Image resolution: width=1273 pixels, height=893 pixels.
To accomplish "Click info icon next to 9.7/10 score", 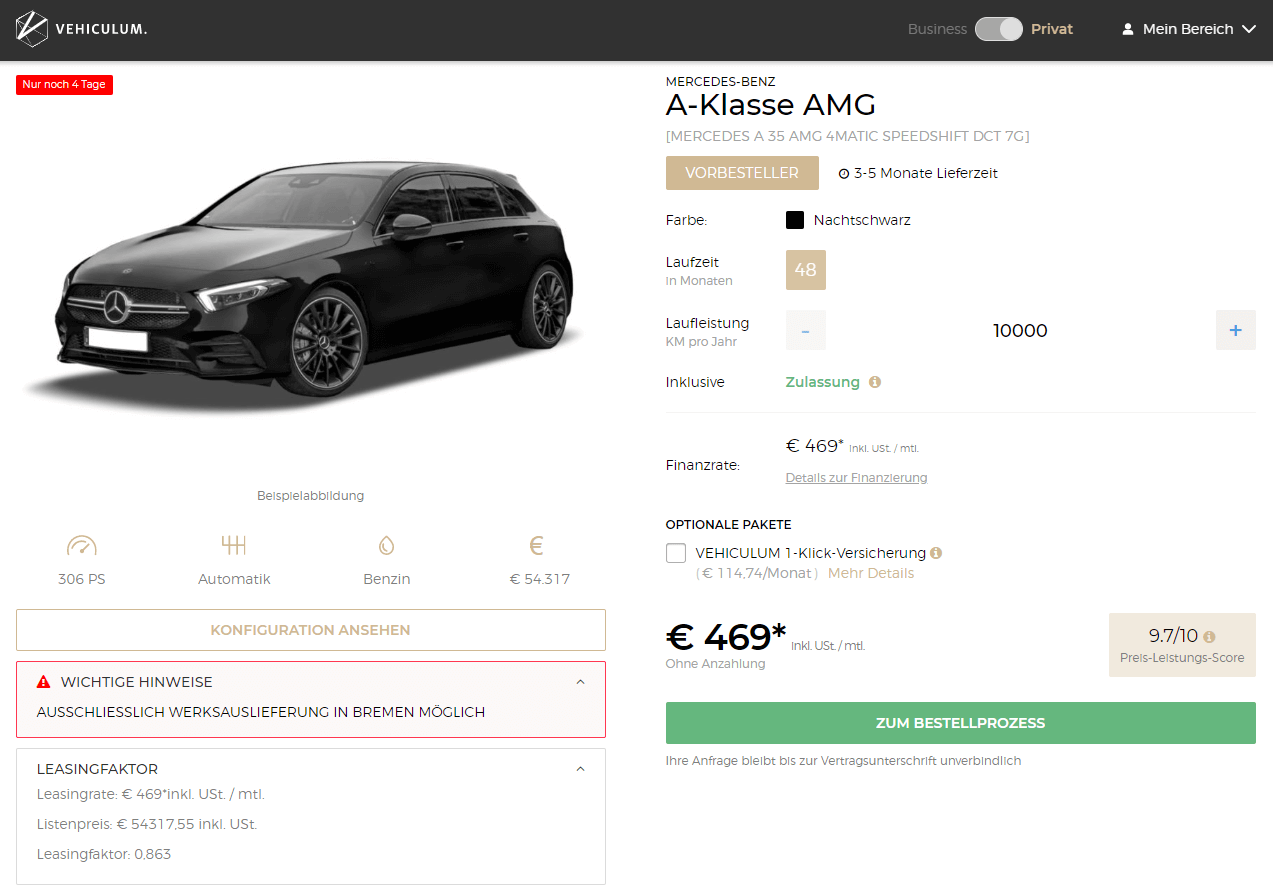I will click(x=1210, y=637).
